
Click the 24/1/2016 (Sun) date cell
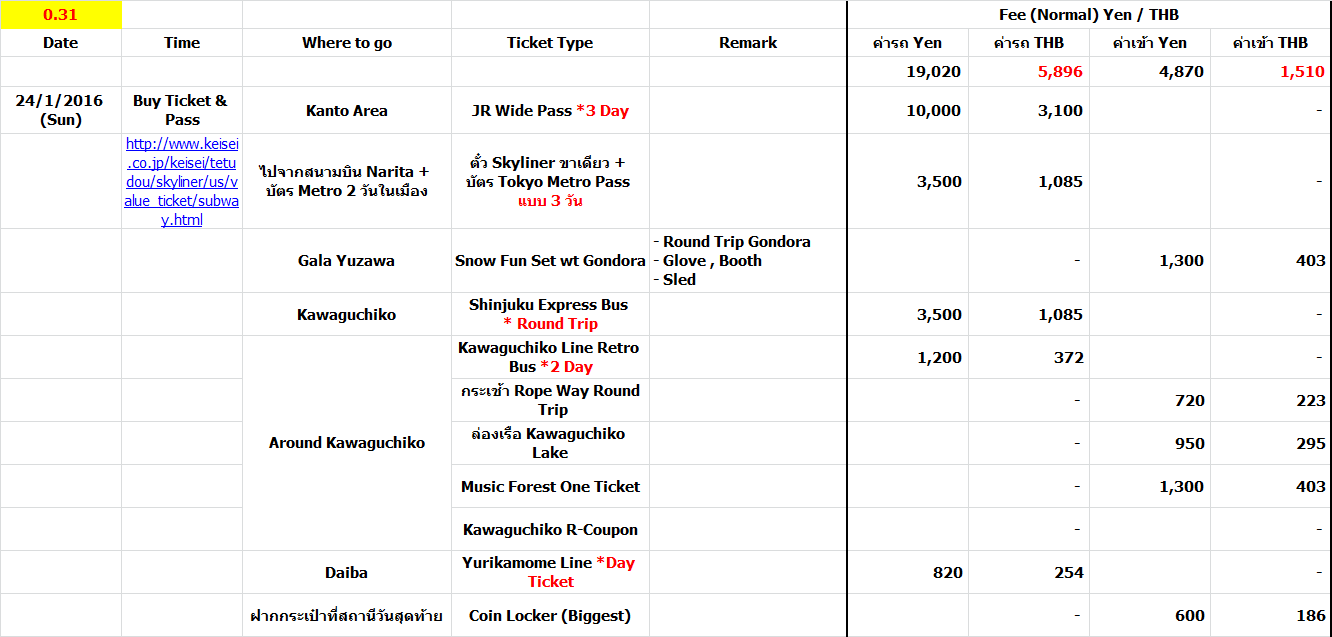pyautogui.click(x=61, y=110)
